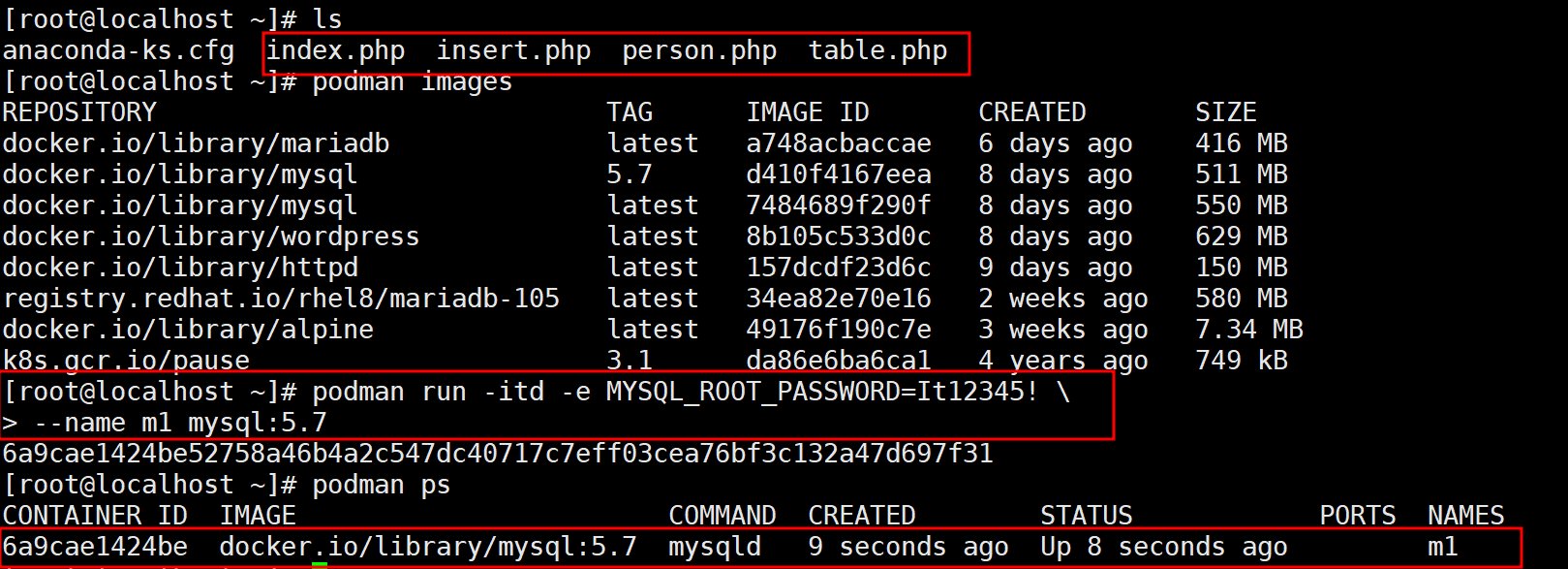Viewport: 1568px width, 569px height.
Task: Select the insert.php file name
Action: (x=513, y=51)
